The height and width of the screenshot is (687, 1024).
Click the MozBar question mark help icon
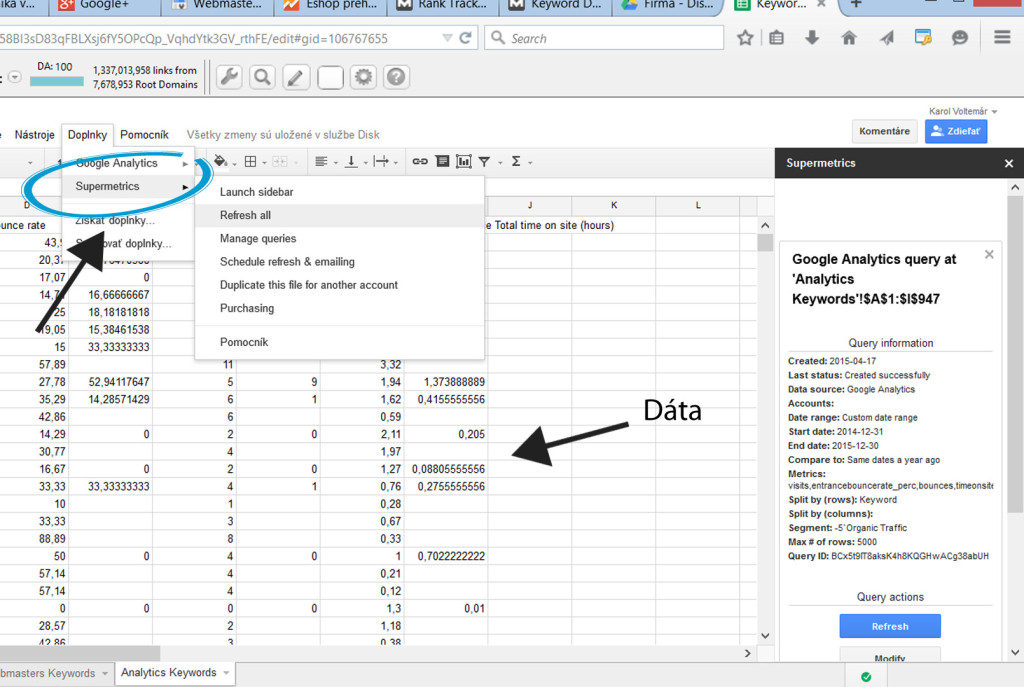click(x=396, y=77)
